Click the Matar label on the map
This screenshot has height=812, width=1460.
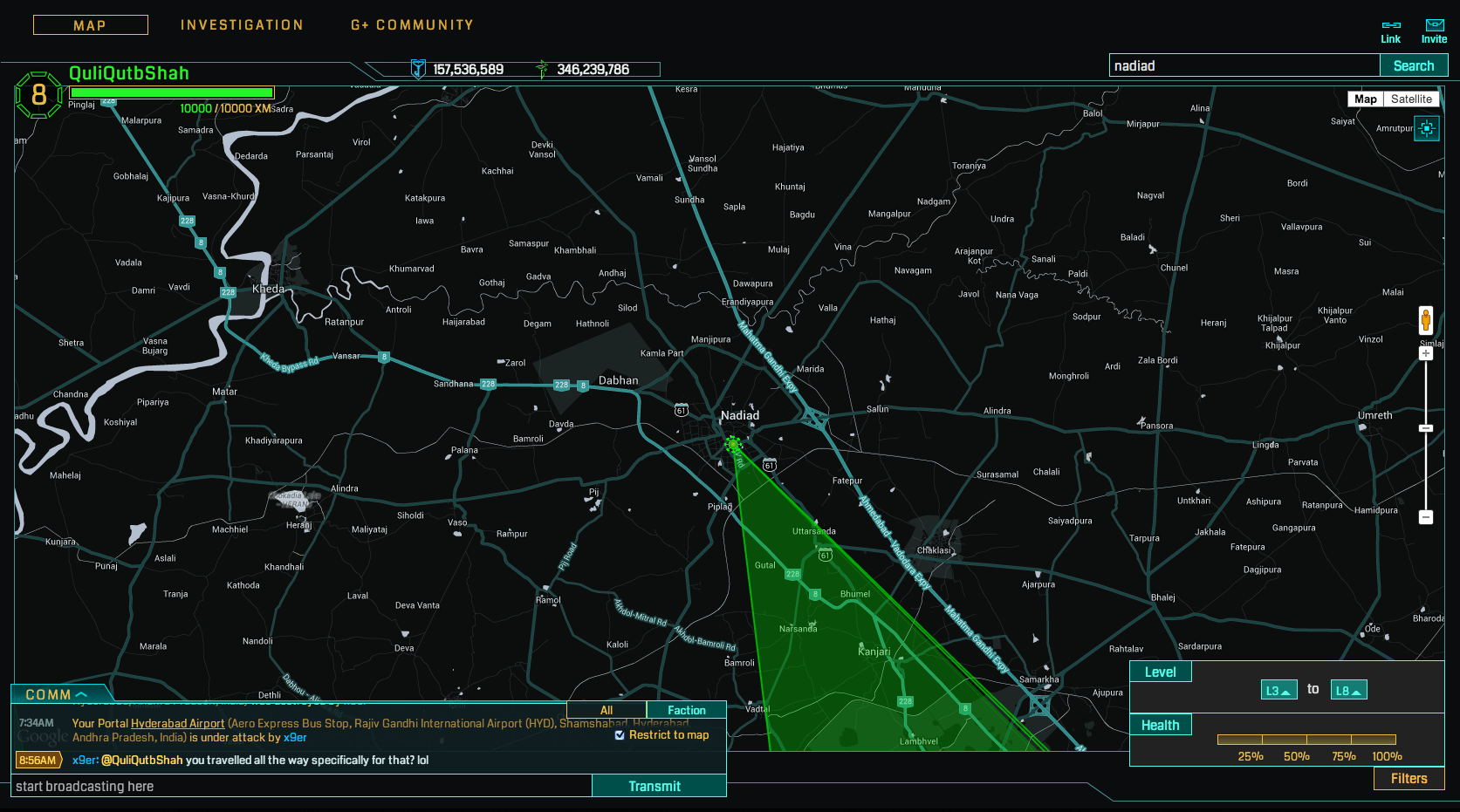(x=224, y=392)
